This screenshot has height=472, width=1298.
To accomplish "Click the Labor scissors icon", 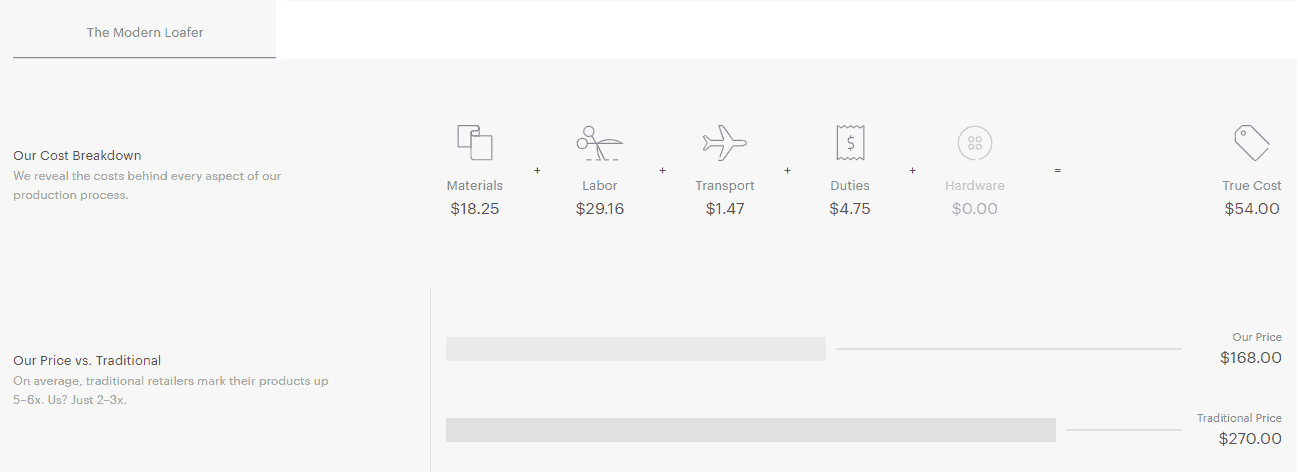I will coord(599,143).
